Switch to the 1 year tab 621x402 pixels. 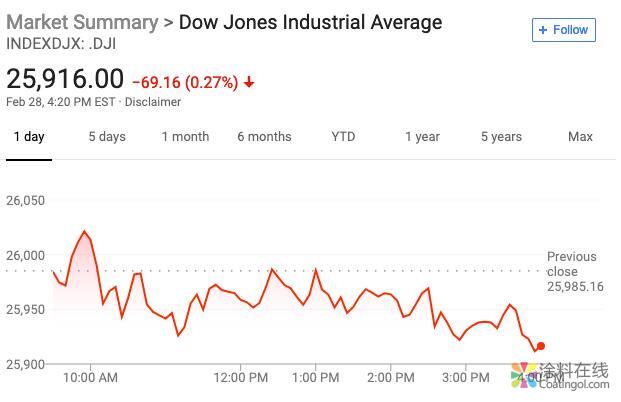[x=422, y=137]
